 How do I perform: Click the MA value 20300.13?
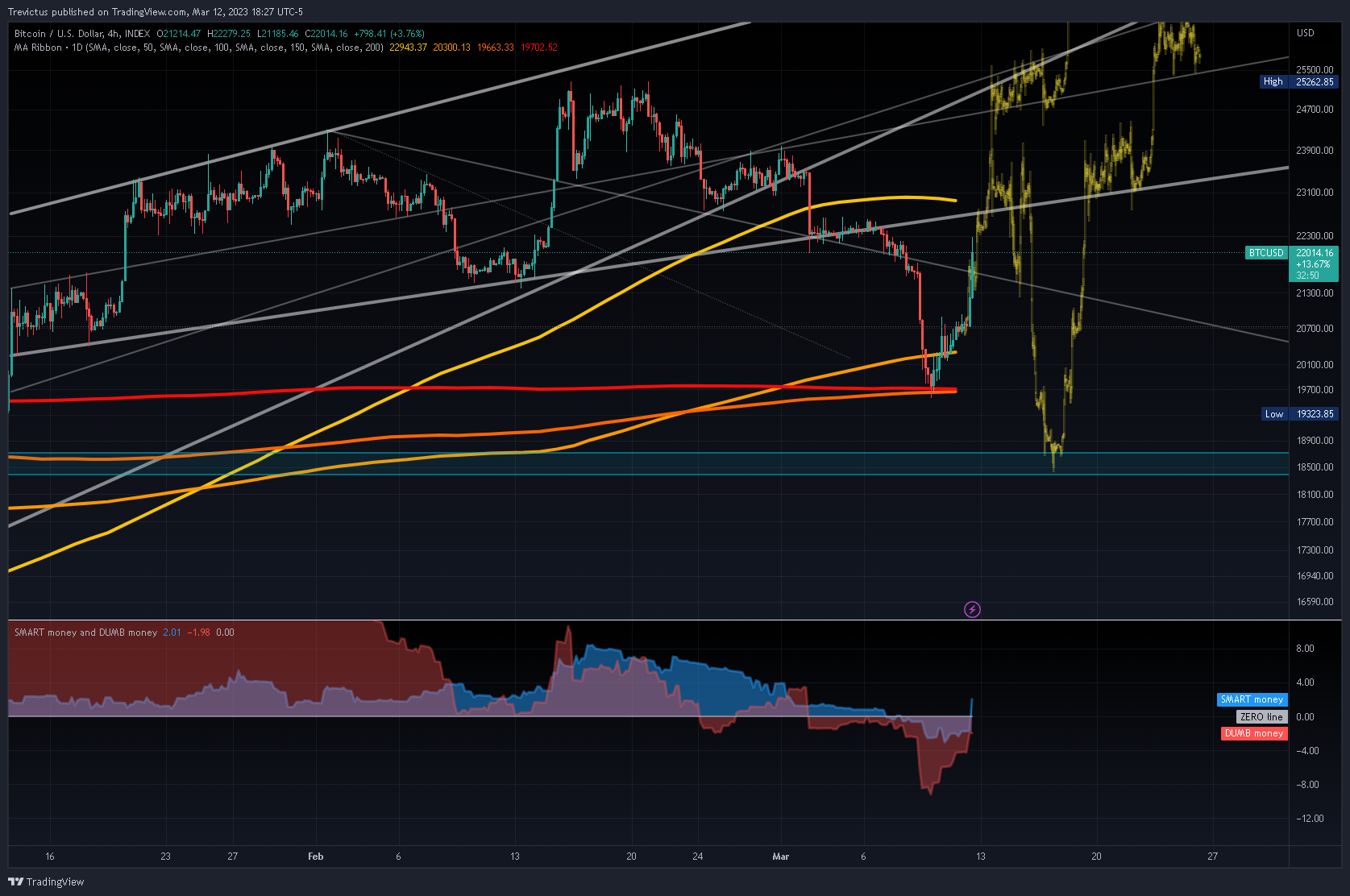(x=451, y=48)
